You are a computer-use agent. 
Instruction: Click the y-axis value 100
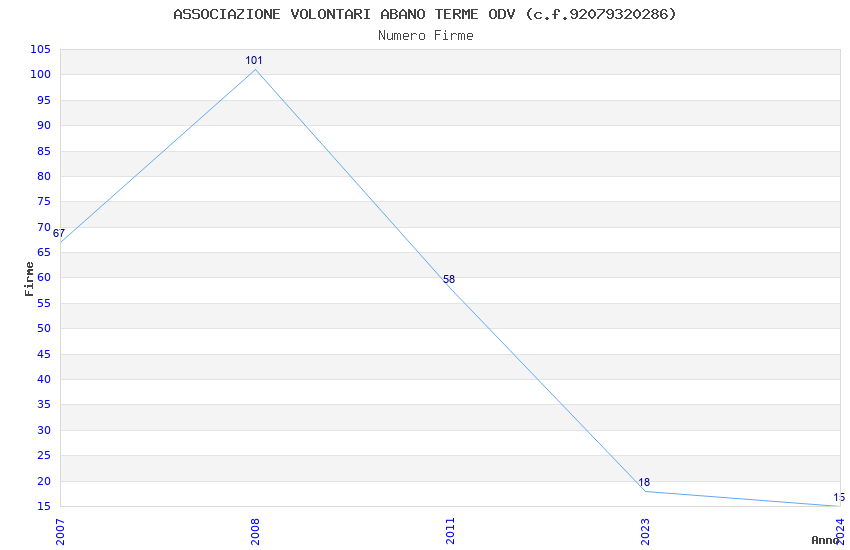coord(40,75)
